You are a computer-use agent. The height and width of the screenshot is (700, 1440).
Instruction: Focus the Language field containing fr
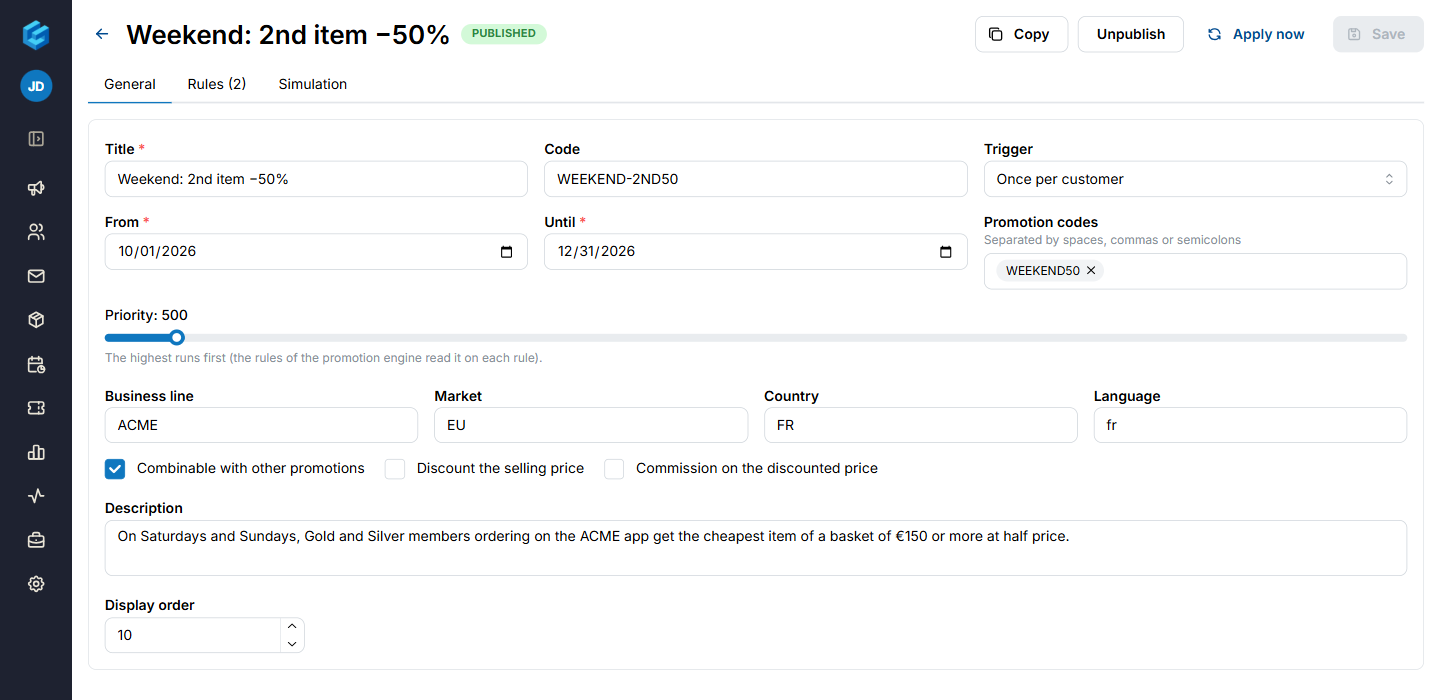1250,425
